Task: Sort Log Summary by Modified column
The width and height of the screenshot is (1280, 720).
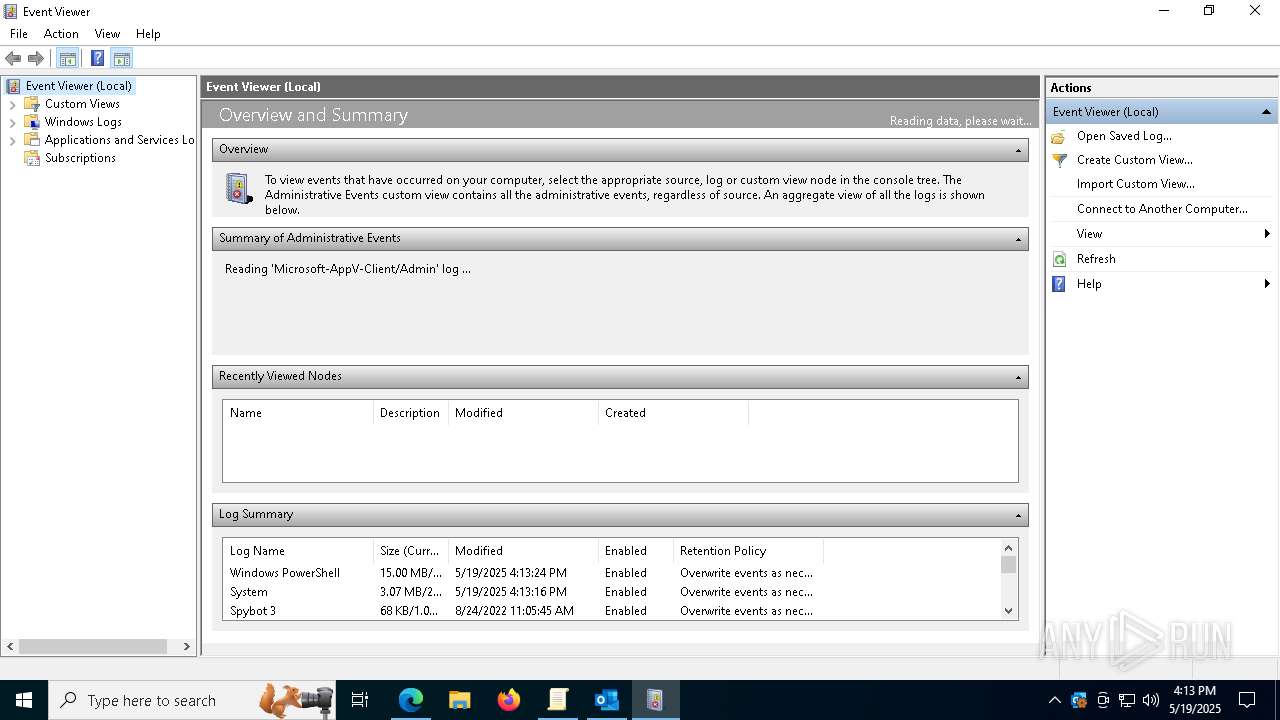Action: 523,551
